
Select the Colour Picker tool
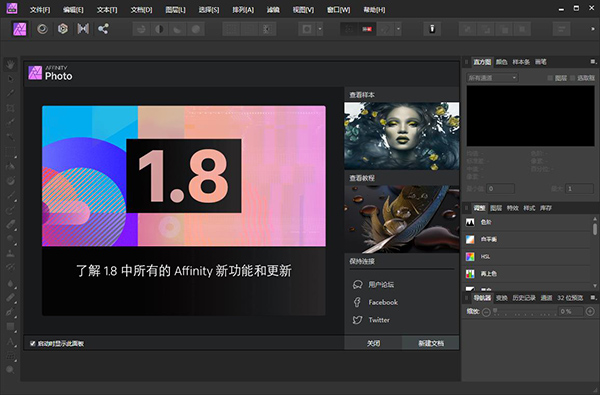click(x=10, y=93)
